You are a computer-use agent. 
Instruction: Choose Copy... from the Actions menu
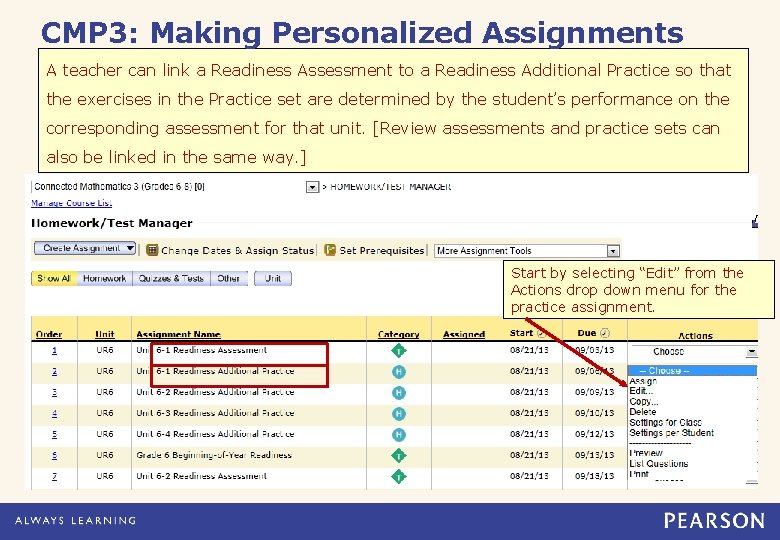point(644,401)
